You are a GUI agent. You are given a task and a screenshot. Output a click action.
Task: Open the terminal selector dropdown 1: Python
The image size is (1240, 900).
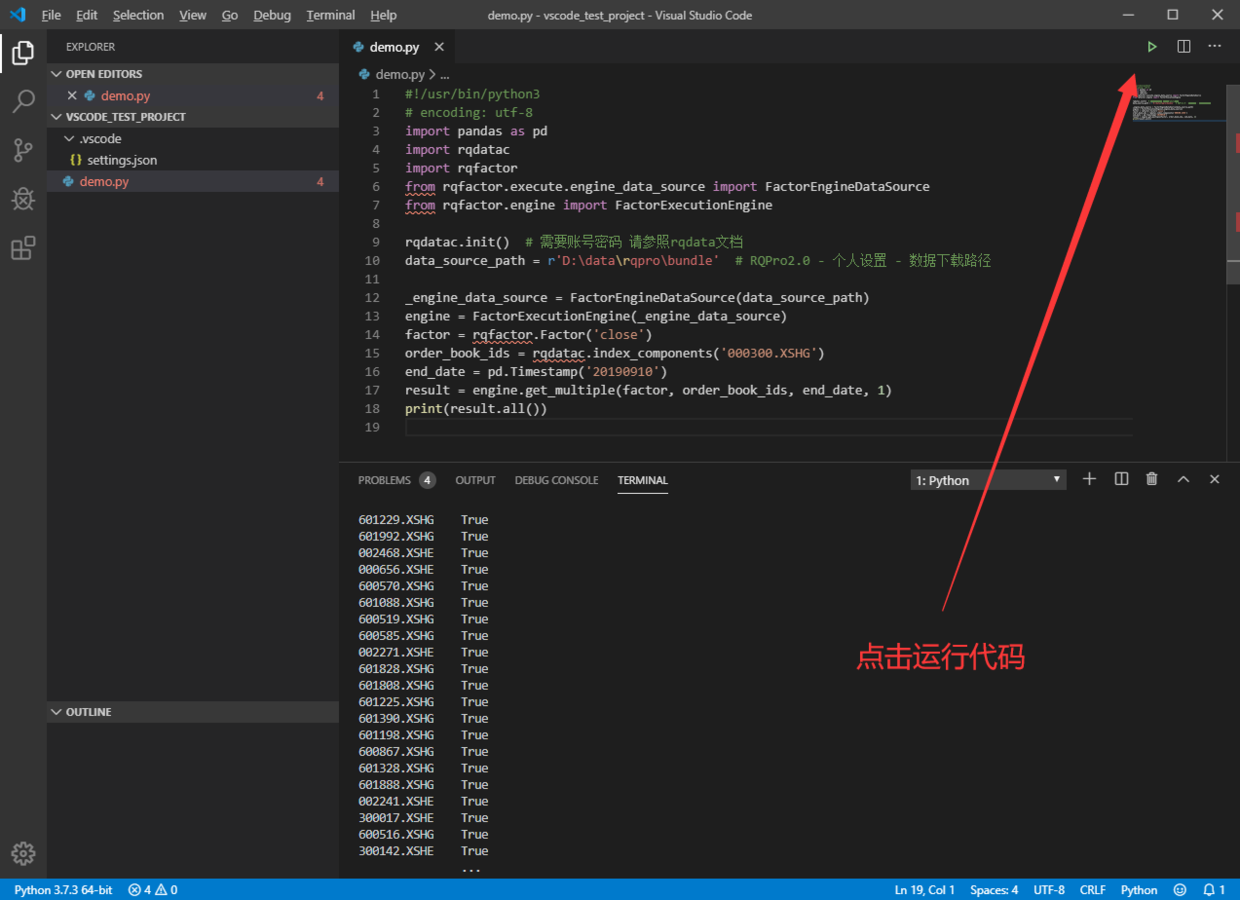coord(988,480)
